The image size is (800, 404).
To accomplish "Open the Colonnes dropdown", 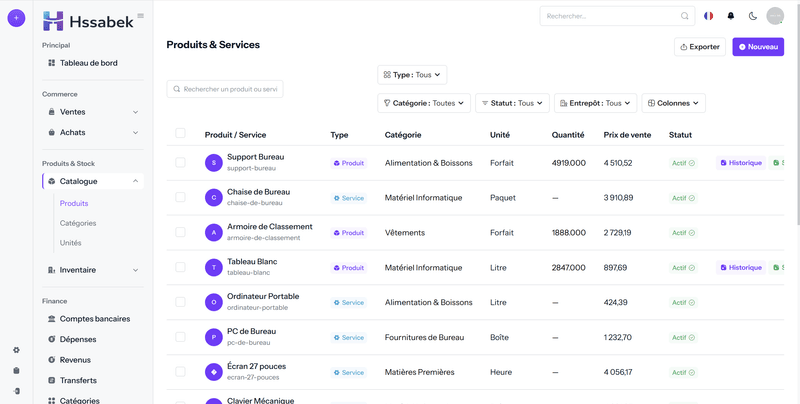I will (x=674, y=103).
